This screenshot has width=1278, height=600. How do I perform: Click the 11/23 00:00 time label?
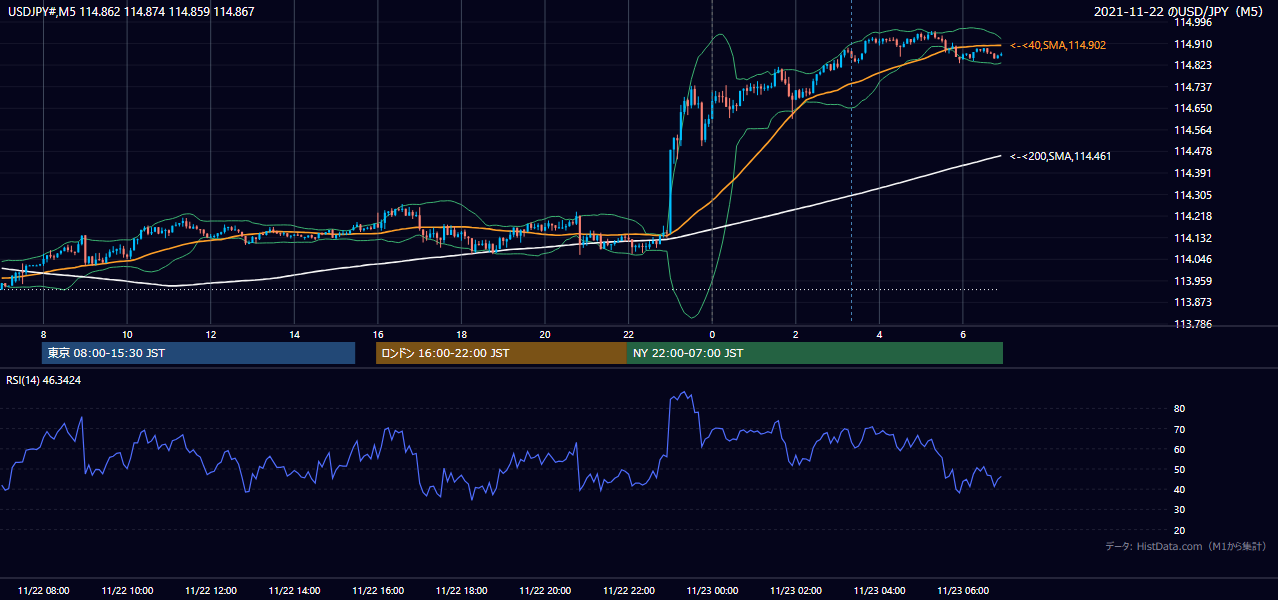[x=712, y=591]
